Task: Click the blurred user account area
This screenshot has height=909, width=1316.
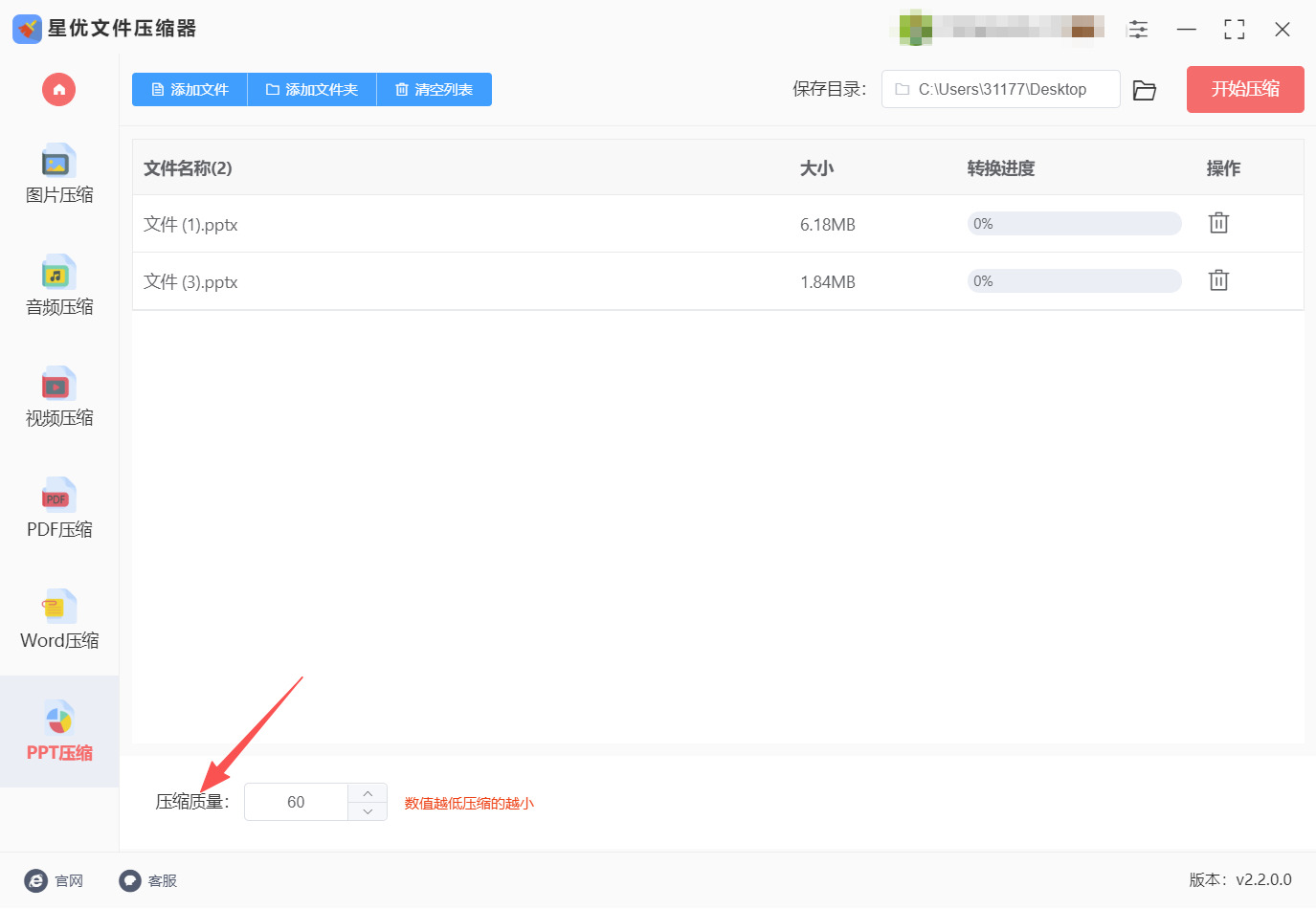Action: point(1002,28)
